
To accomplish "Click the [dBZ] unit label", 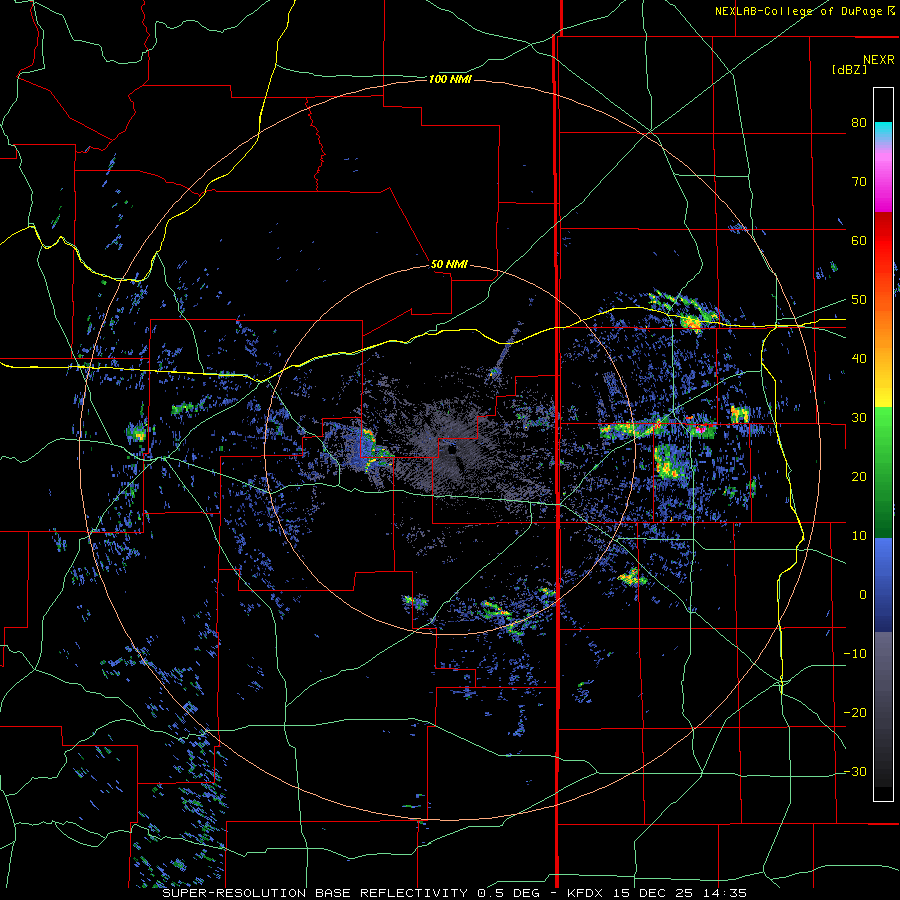I will click(x=849, y=69).
